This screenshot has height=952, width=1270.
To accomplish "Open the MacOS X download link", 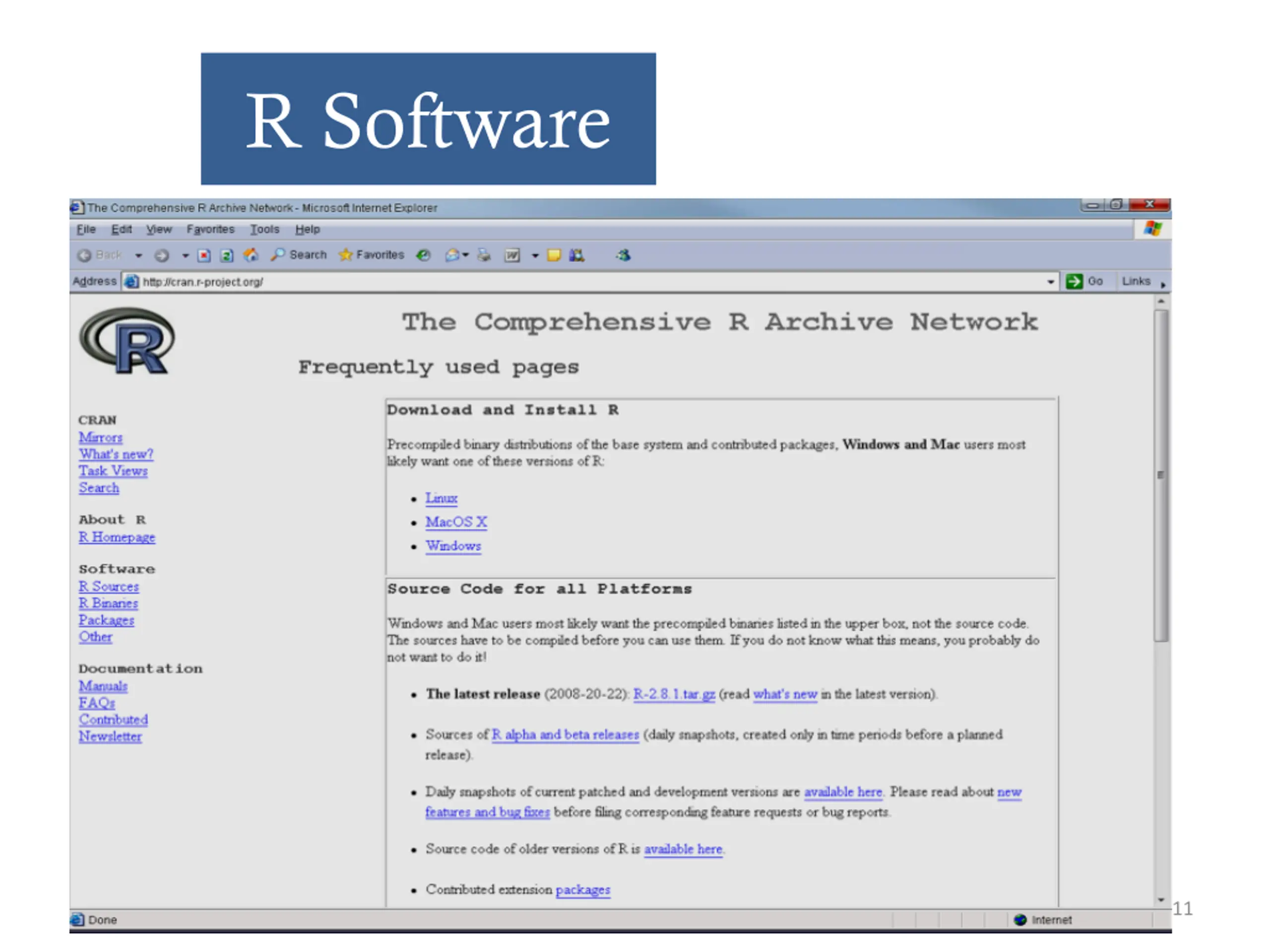I will click(456, 522).
